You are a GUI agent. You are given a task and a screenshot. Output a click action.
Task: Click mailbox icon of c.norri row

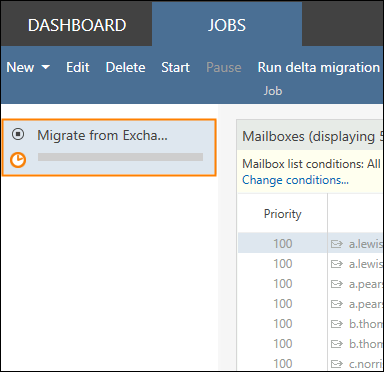click(337, 364)
